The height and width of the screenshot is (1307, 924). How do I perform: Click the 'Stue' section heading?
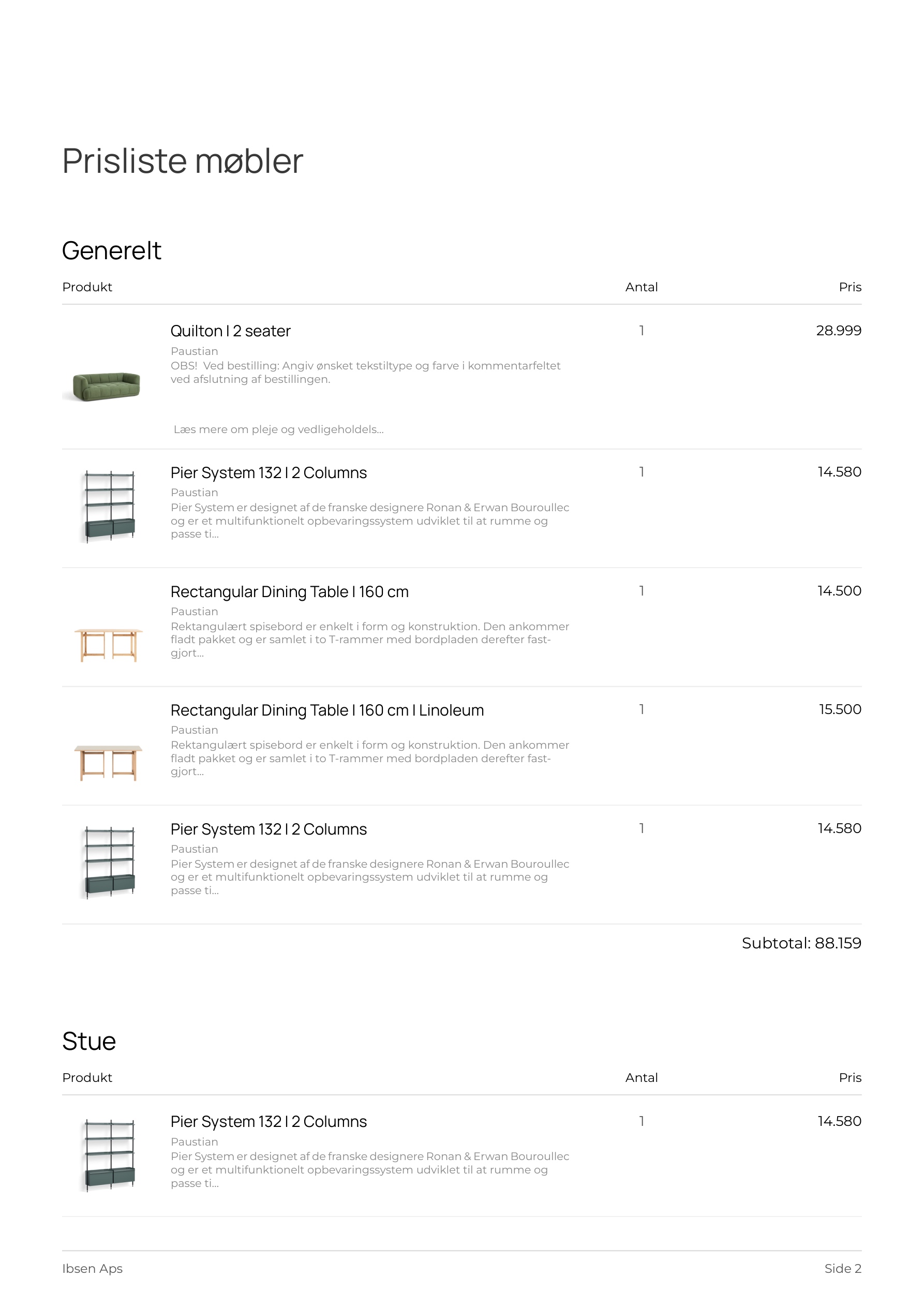[x=89, y=1041]
